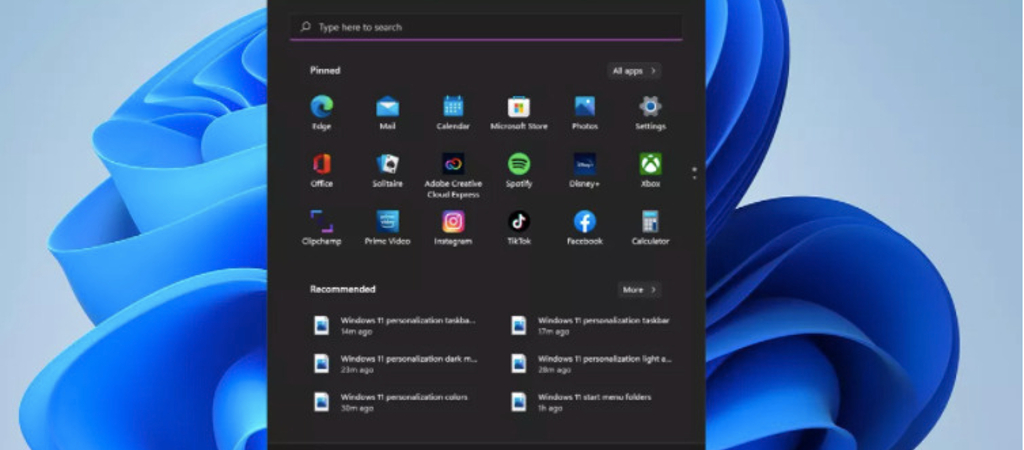Click the Type here to search field

tap(486, 27)
